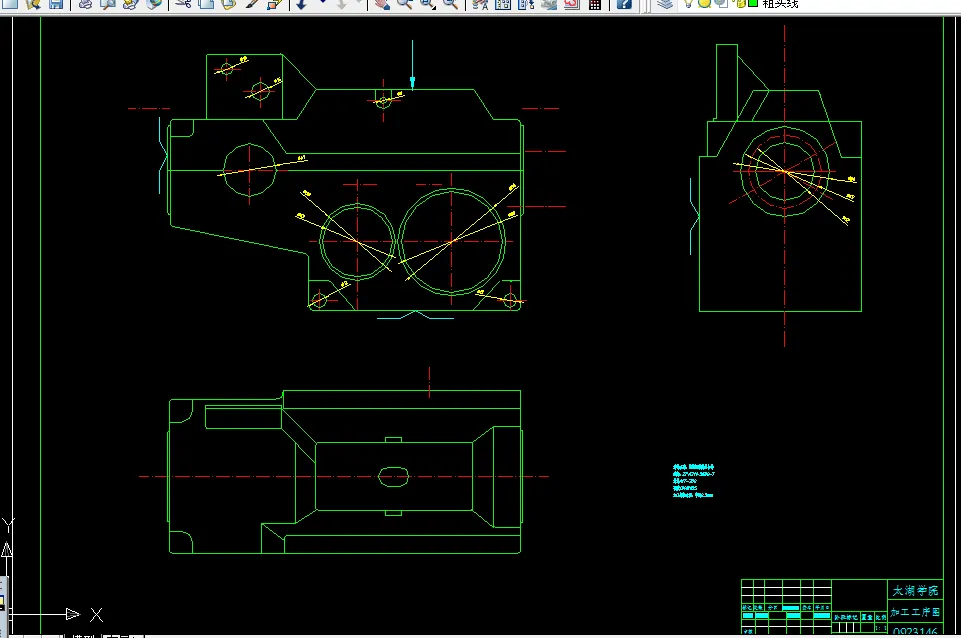Screen dimensions: 961x638
Task: Click the 3D DWF globe icon
Action: pyautogui.click(x=154, y=4)
